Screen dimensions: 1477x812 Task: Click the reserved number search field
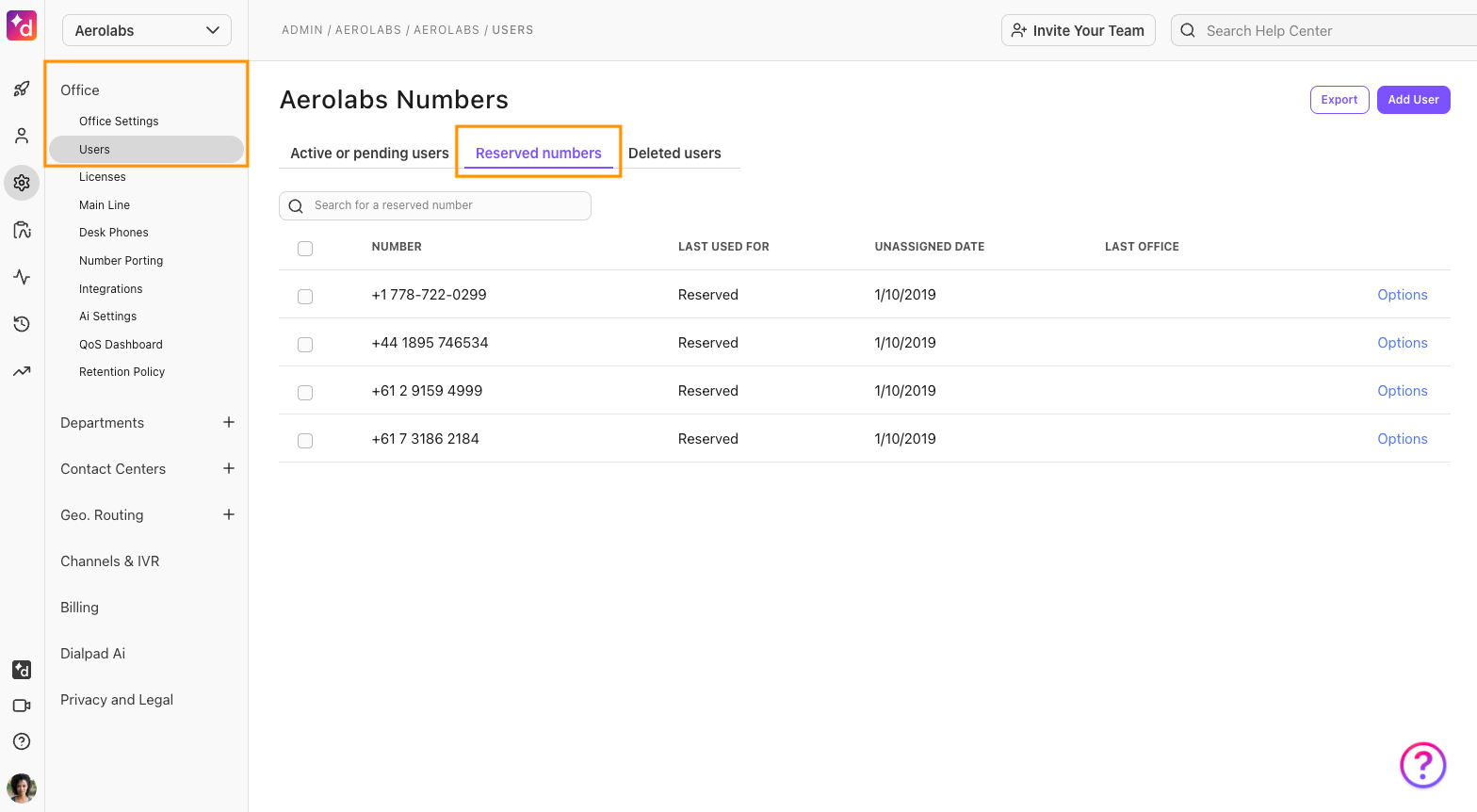(435, 205)
